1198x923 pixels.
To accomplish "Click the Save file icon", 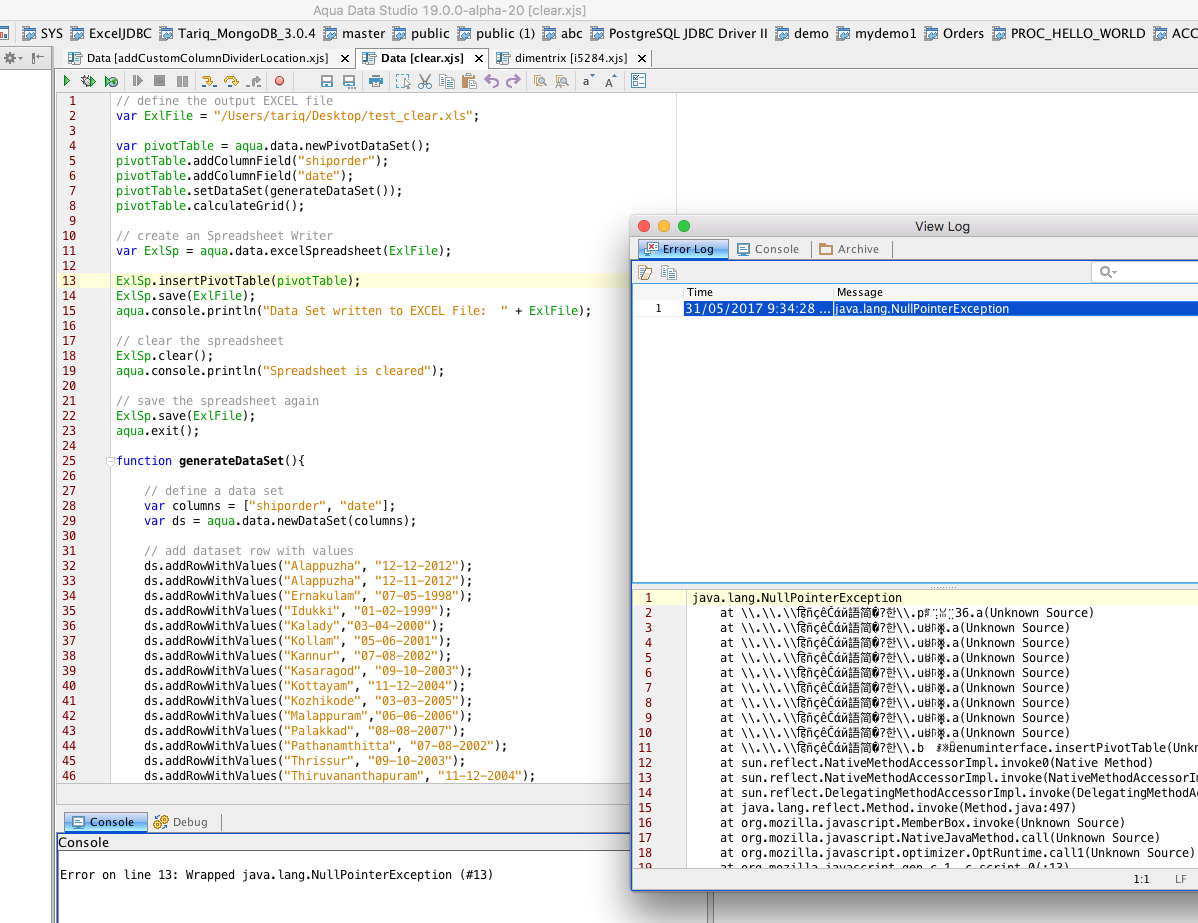I will [x=327, y=81].
